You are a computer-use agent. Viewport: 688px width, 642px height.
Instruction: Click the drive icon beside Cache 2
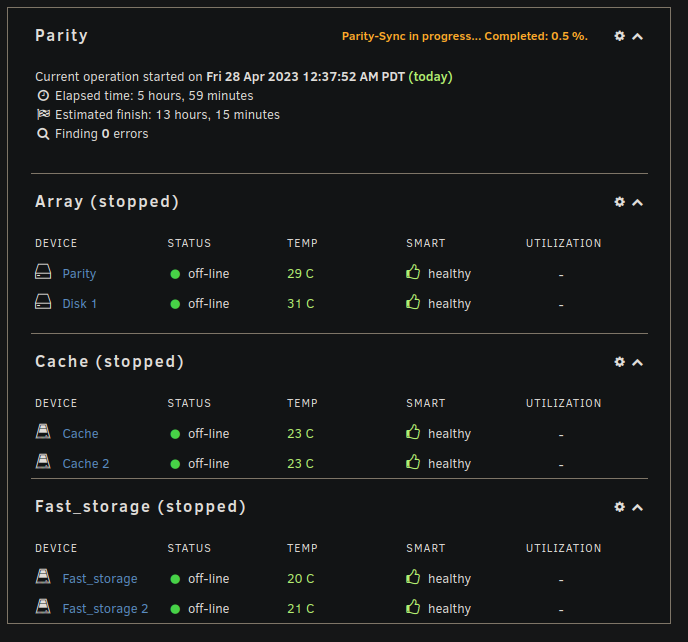[x=43, y=461]
